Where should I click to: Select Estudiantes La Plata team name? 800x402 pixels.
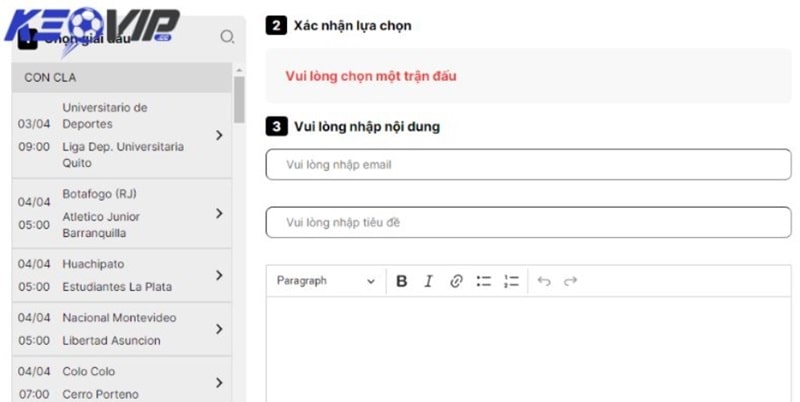click(117, 287)
